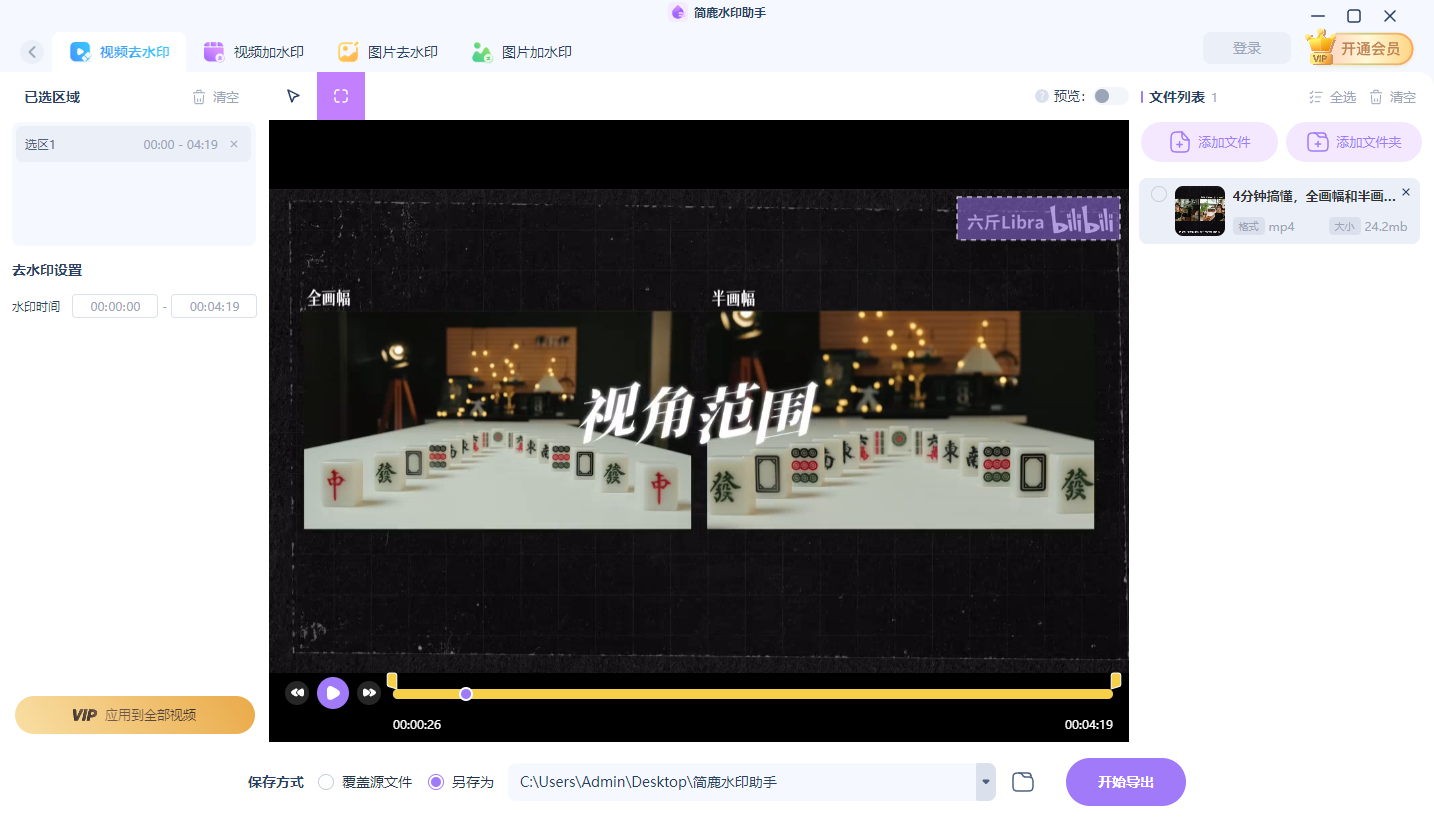Switch to the 视频加水印 tab

click(x=254, y=51)
